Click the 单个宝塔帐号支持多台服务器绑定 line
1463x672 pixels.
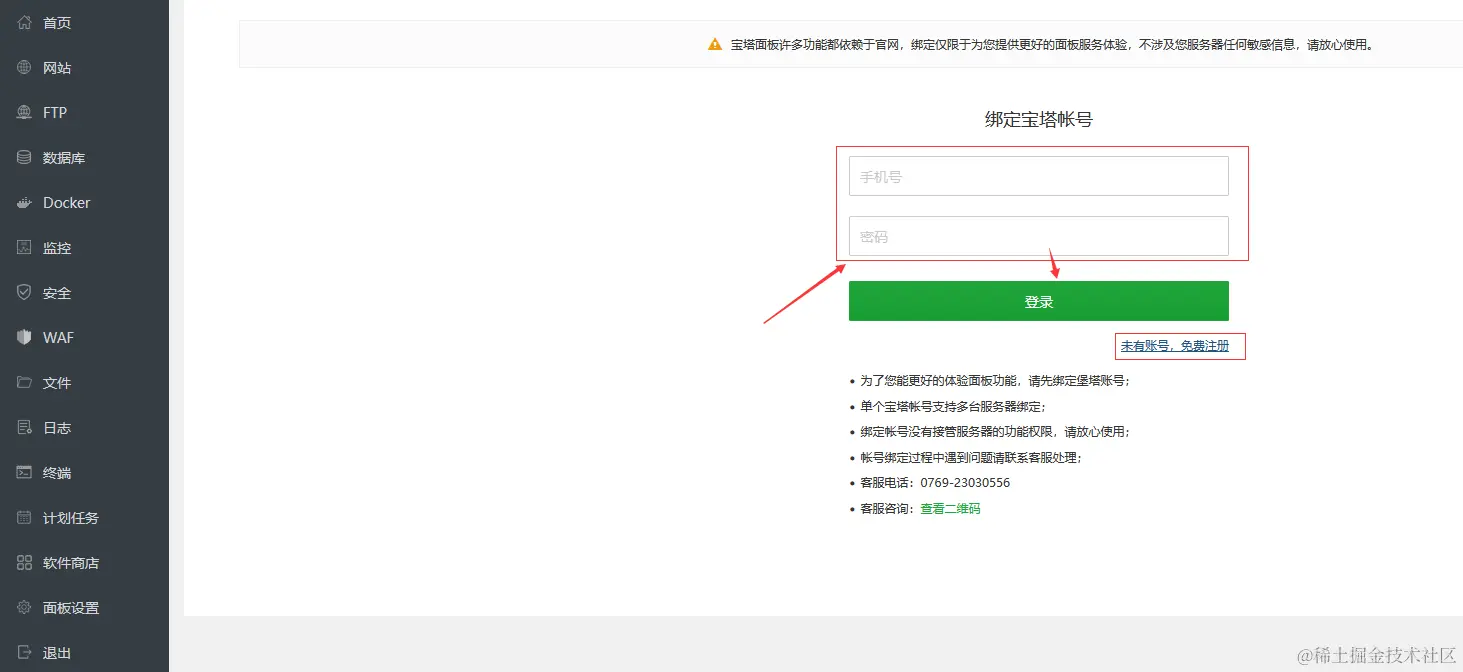(952, 407)
